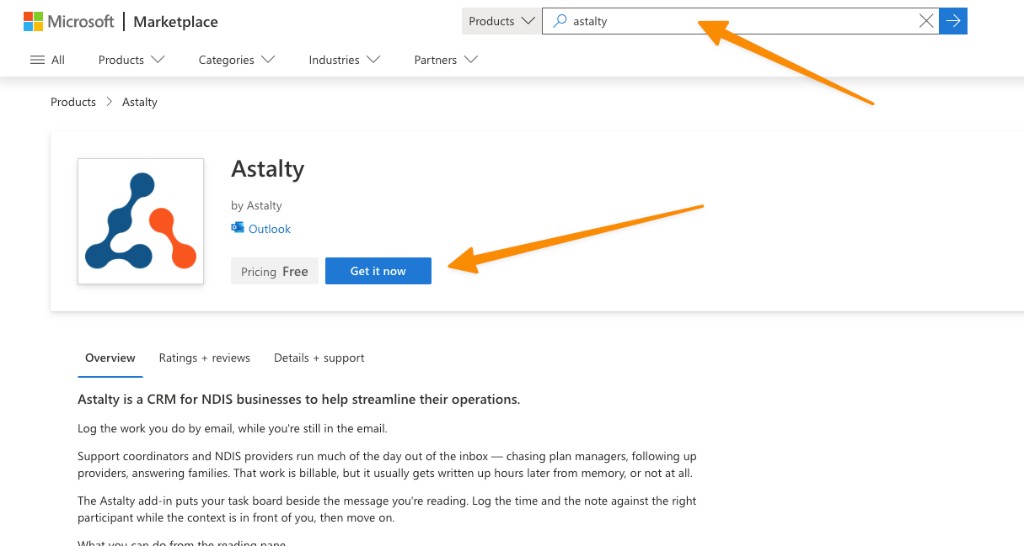The height and width of the screenshot is (546, 1024).
Task: Expand the Products navigation menu
Action: pos(131,60)
